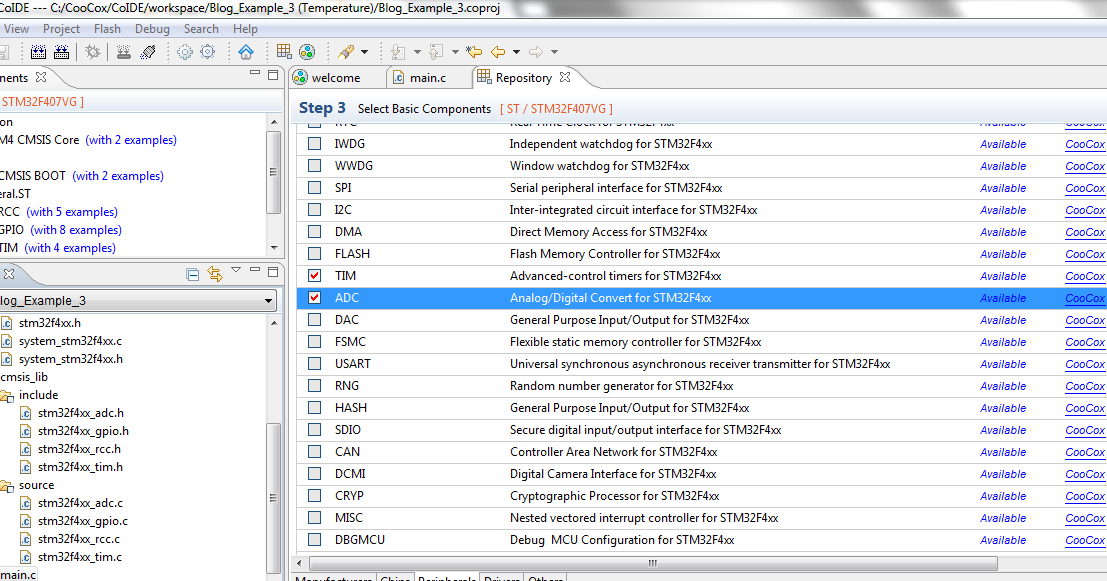1107x581 pixels.
Task: Click the Link with Editor icon in project panel
Action: click(214, 273)
